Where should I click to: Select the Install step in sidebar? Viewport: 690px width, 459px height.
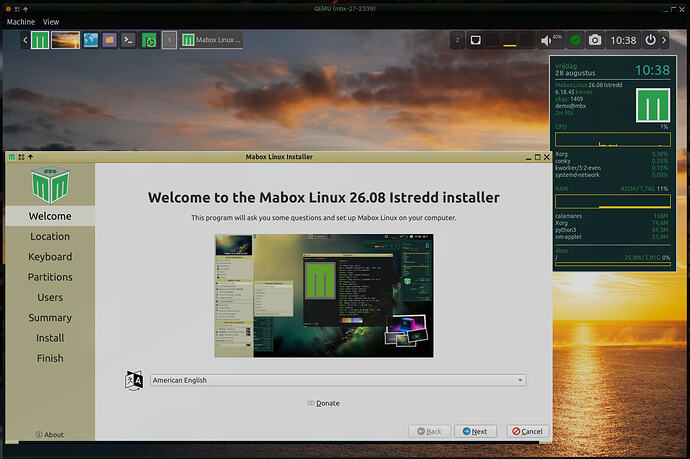tap(50, 338)
